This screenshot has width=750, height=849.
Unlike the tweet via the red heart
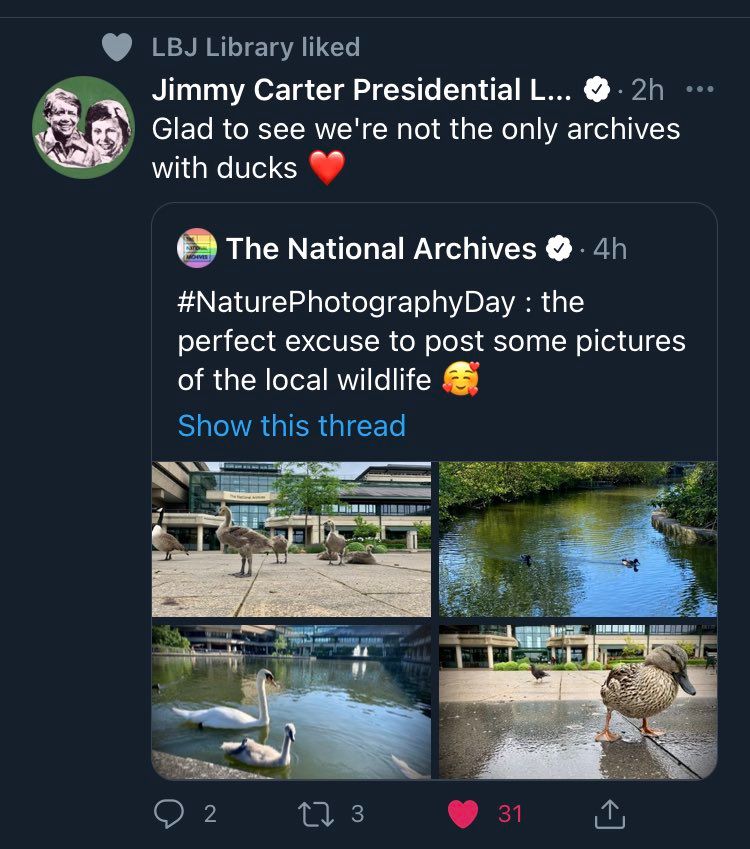point(462,814)
